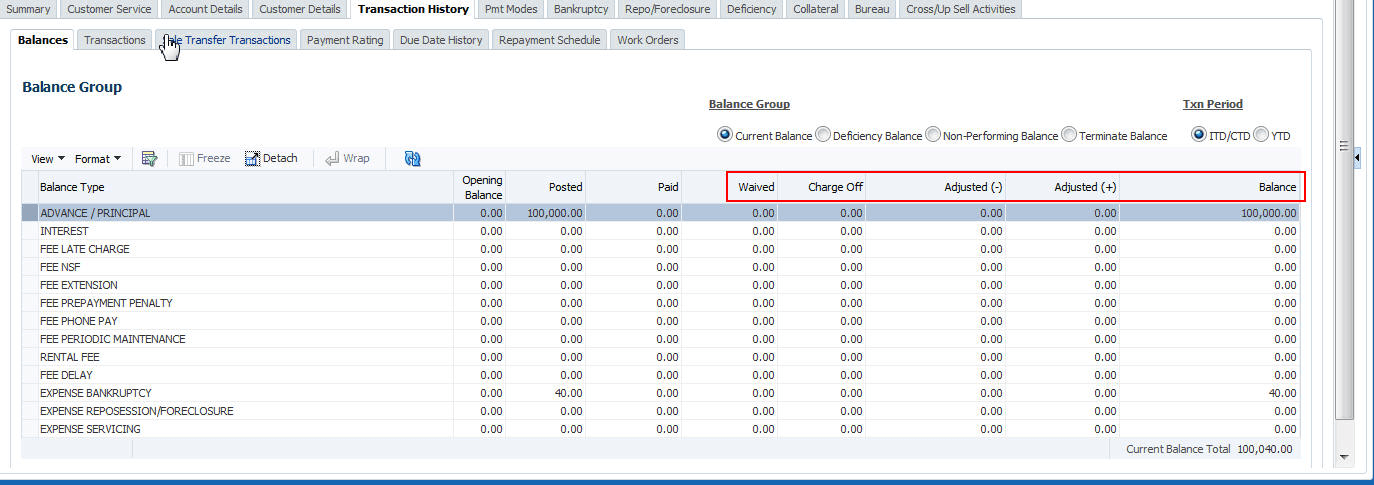Select the ITD/CTD period radio button
Viewport: 1374px width, 485px height.
(1199, 135)
